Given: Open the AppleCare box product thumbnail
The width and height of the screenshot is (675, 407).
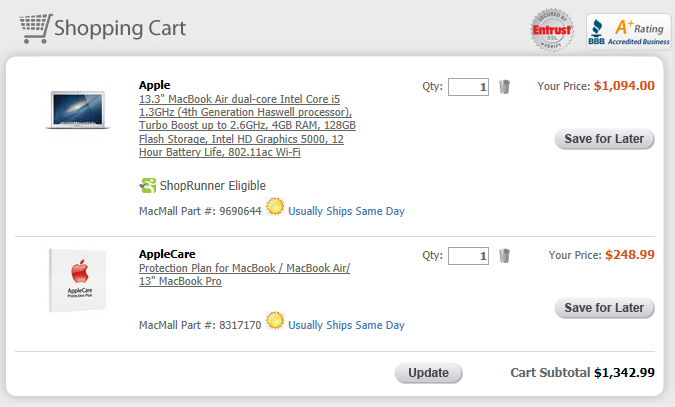Looking at the screenshot, I should (77, 280).
